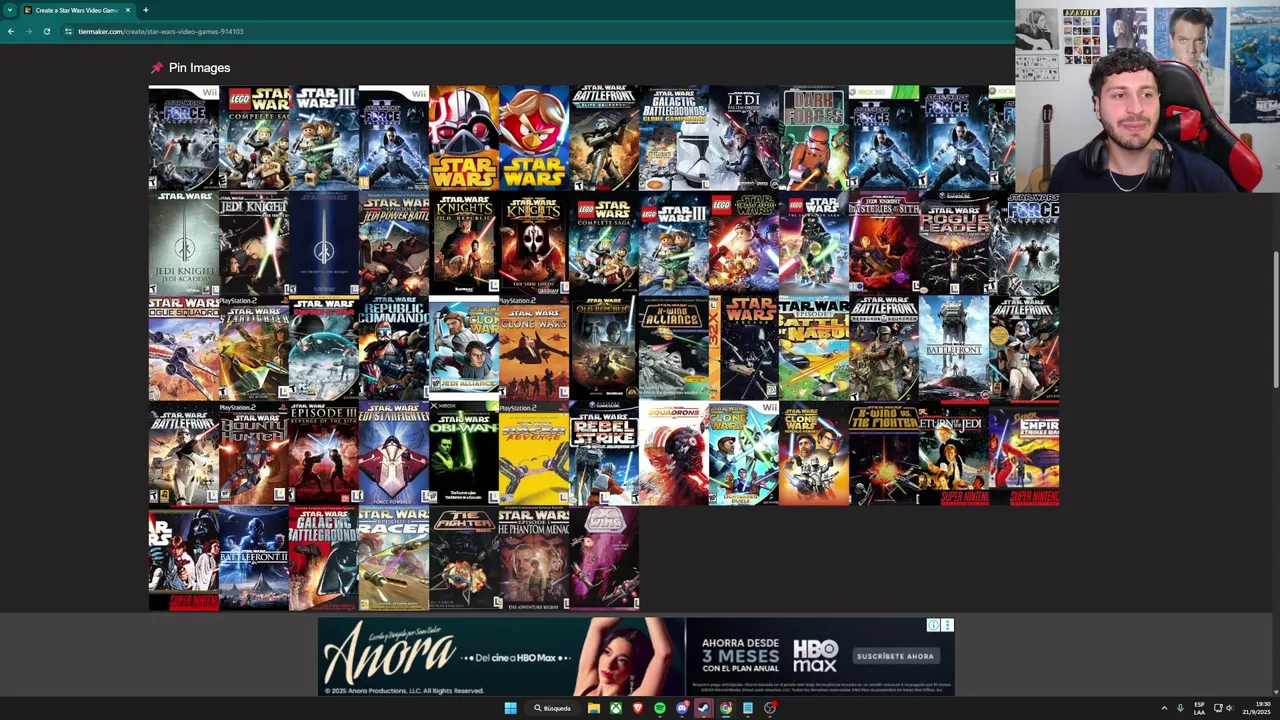Select the TIE Fighter cover

coord(464,558)
